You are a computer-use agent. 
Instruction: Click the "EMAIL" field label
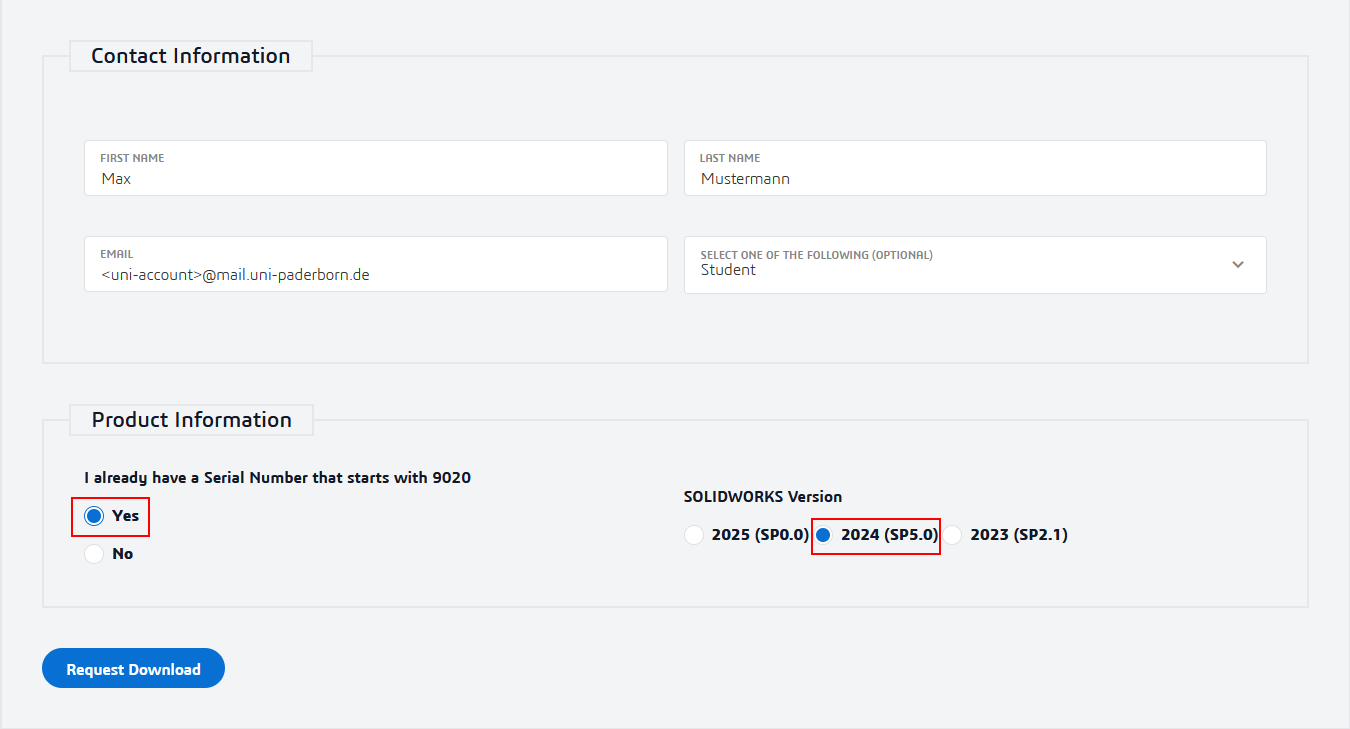pos(116,254)
